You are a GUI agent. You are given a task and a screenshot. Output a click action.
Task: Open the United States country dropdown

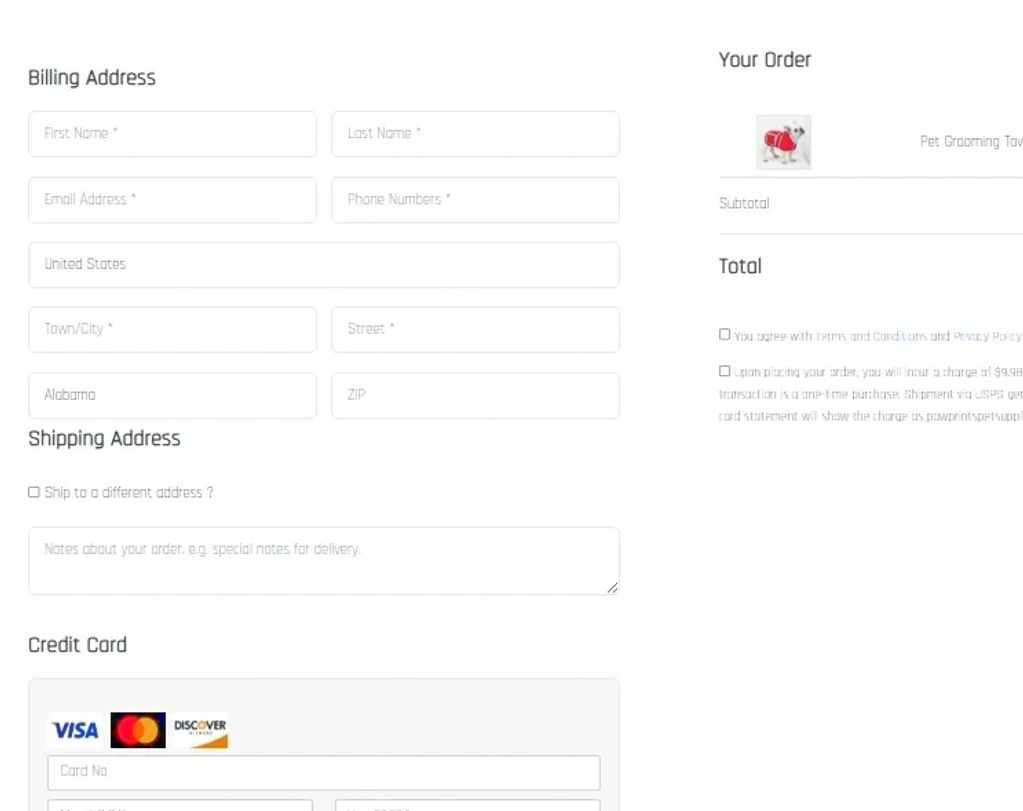[x=323, y=265]
